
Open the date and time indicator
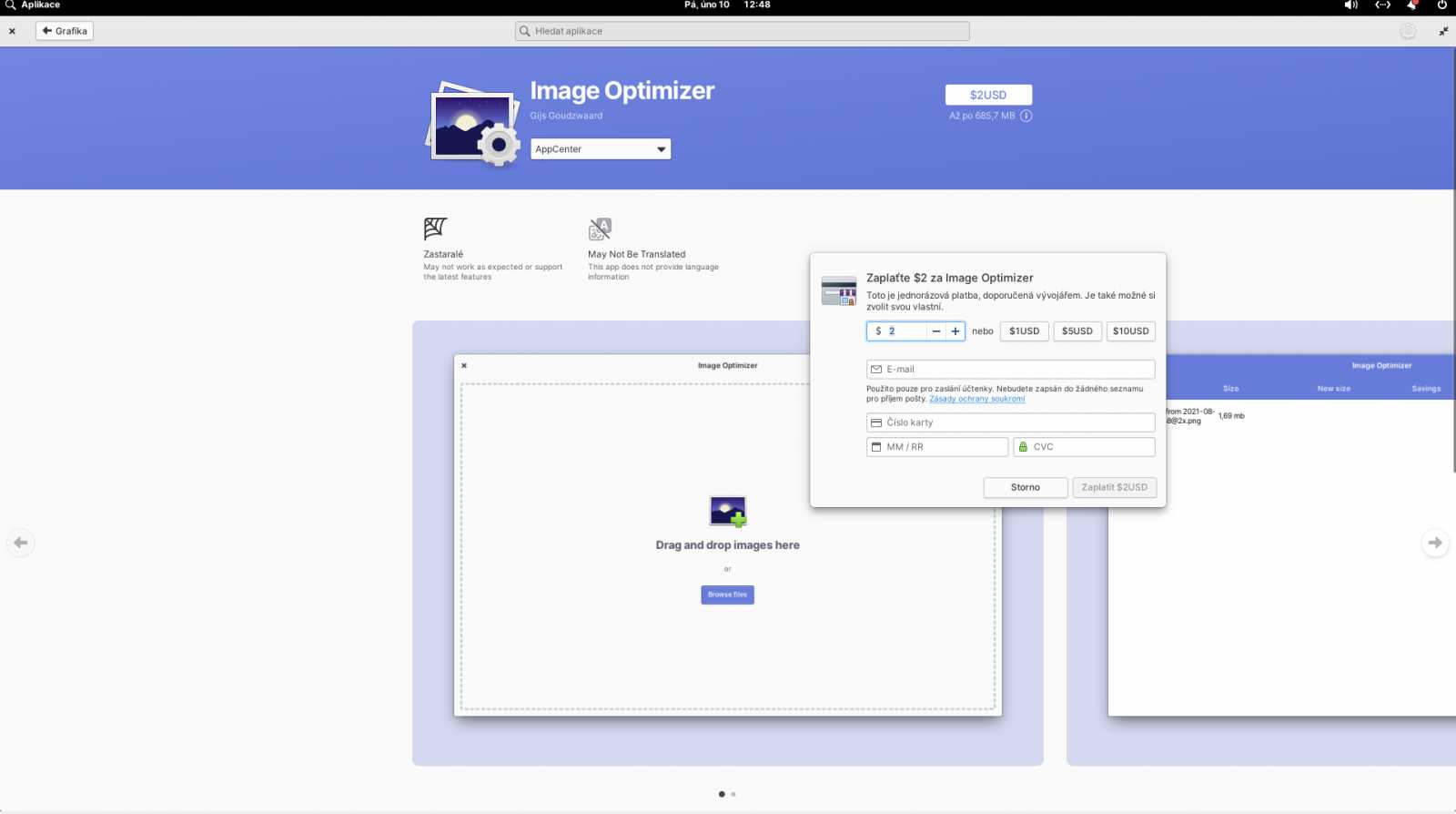727,5
